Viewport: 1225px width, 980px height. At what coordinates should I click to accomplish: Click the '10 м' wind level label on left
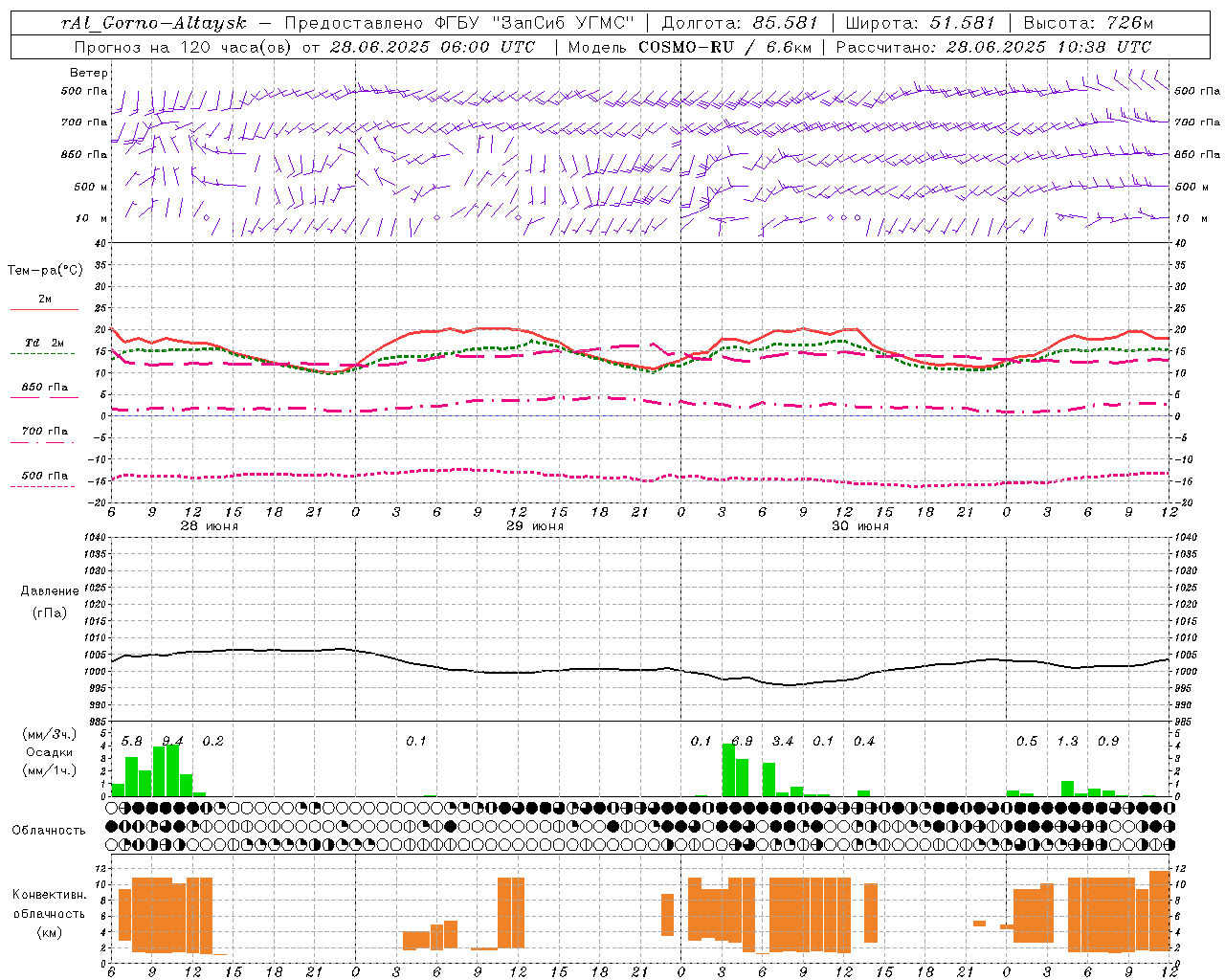pyautogui.click(x=92, y=219)
